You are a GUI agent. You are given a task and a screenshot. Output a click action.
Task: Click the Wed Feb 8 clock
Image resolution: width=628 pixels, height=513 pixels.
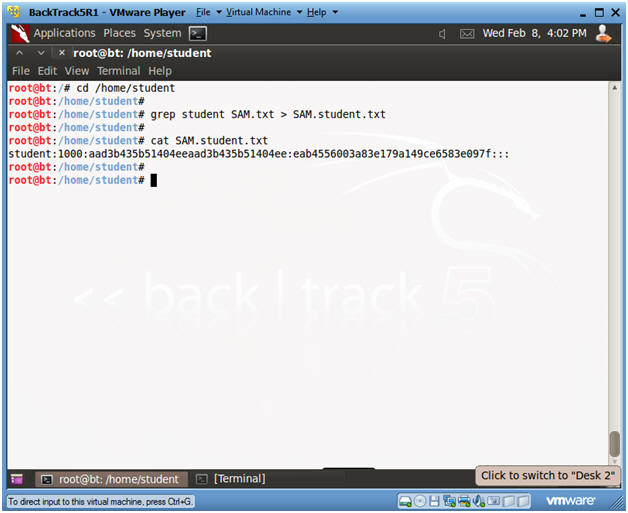tap(534, 33)
